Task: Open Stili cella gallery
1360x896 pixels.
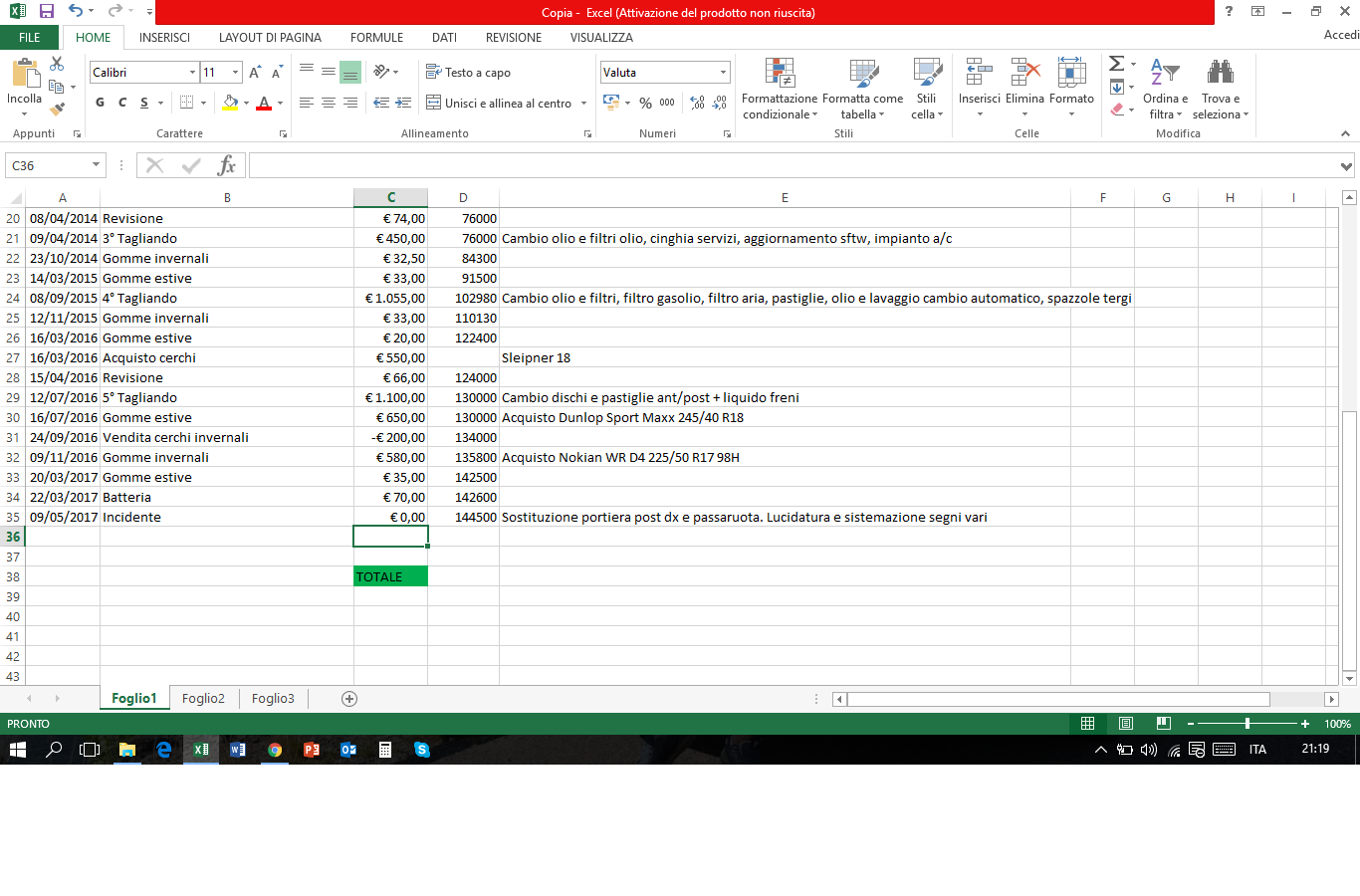Action: pyautogui.click(x=927, y=90)
